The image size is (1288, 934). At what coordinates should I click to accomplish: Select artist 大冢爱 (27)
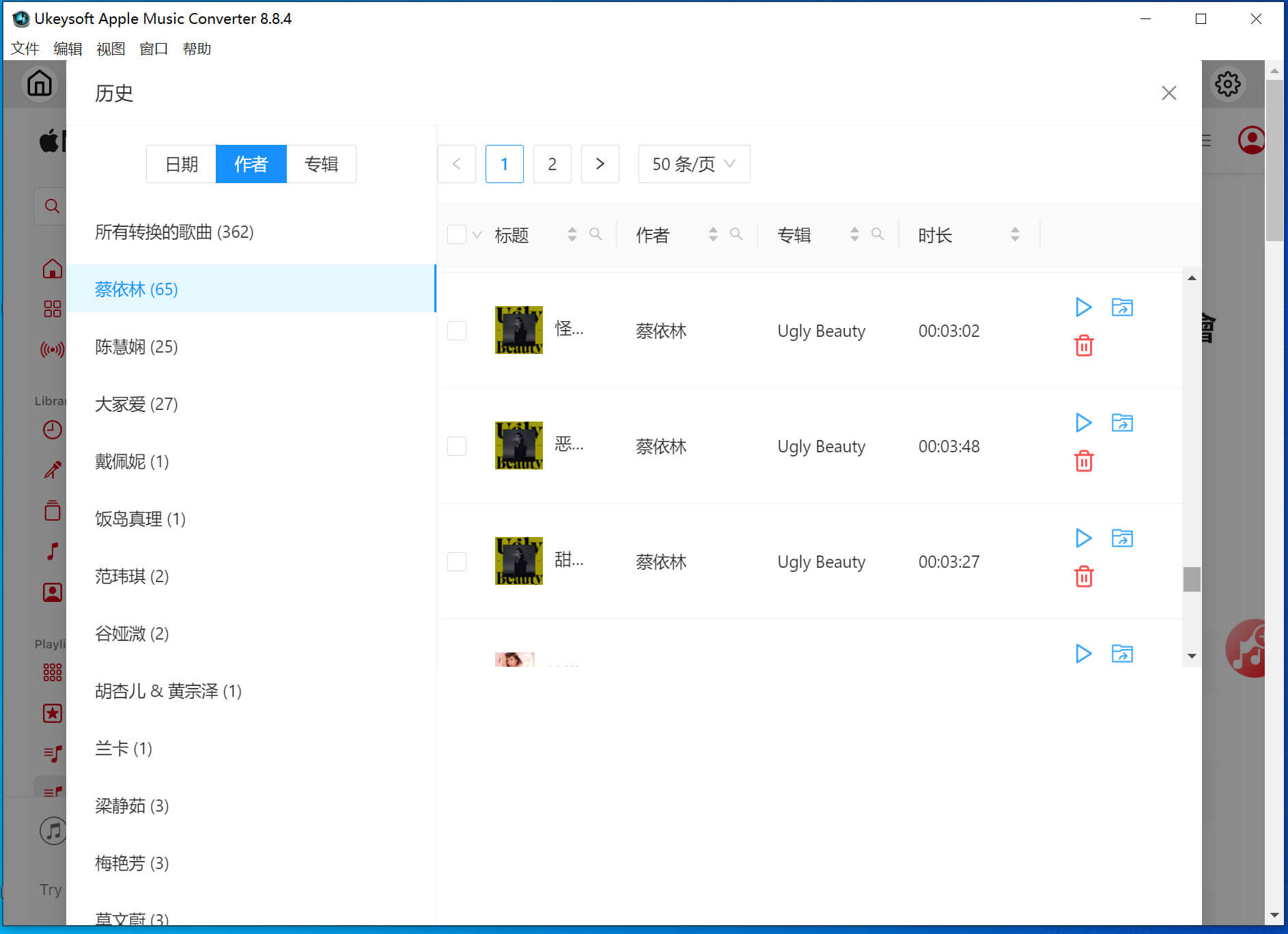coord(251,404)
